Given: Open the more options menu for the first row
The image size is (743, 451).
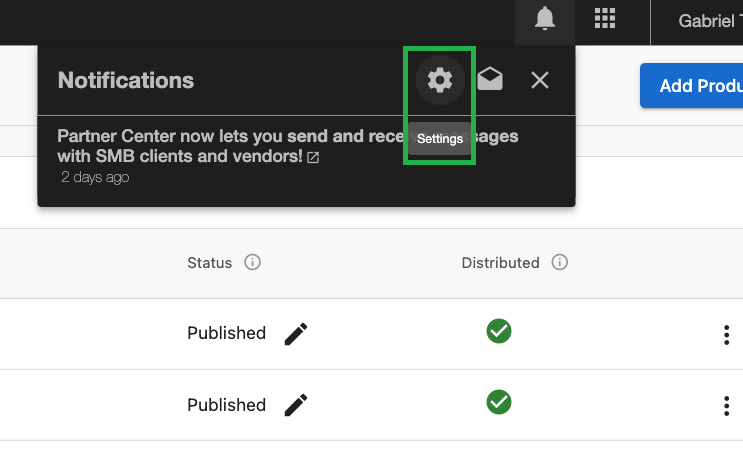Looking at the screenshot, I should [726, 335].
